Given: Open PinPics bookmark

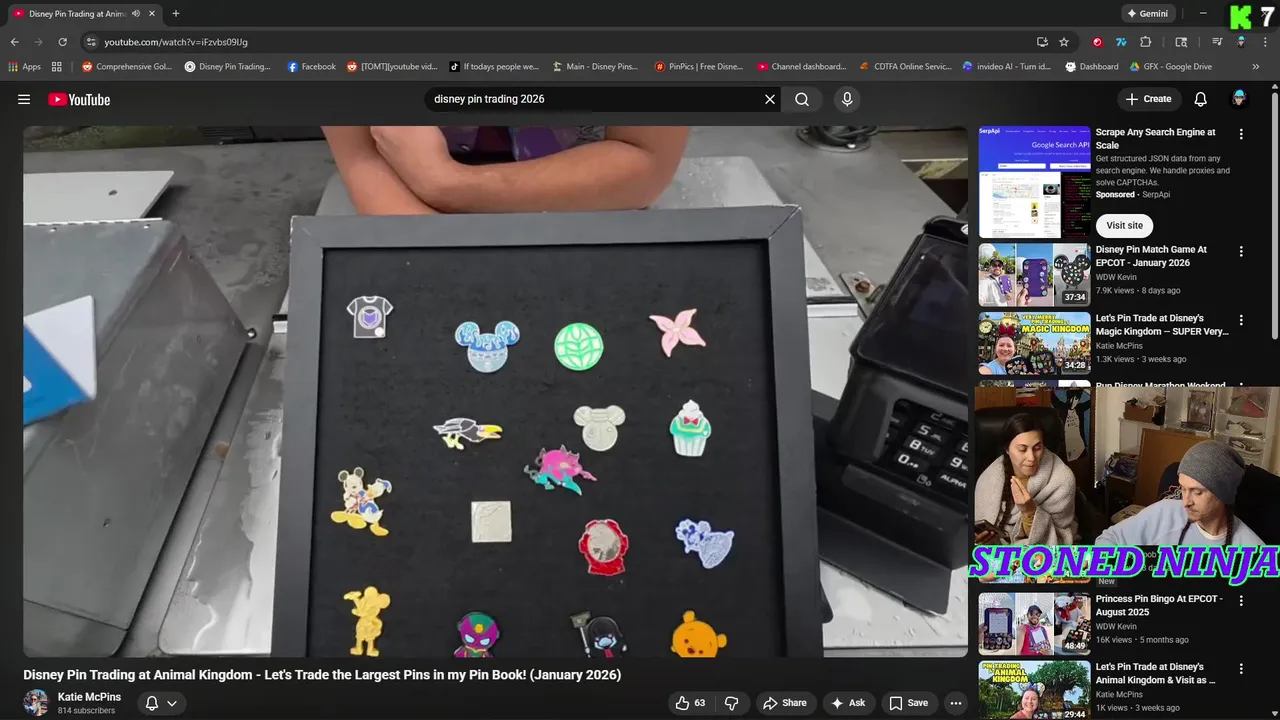Looking at the screenshot, I should point(699,67).
